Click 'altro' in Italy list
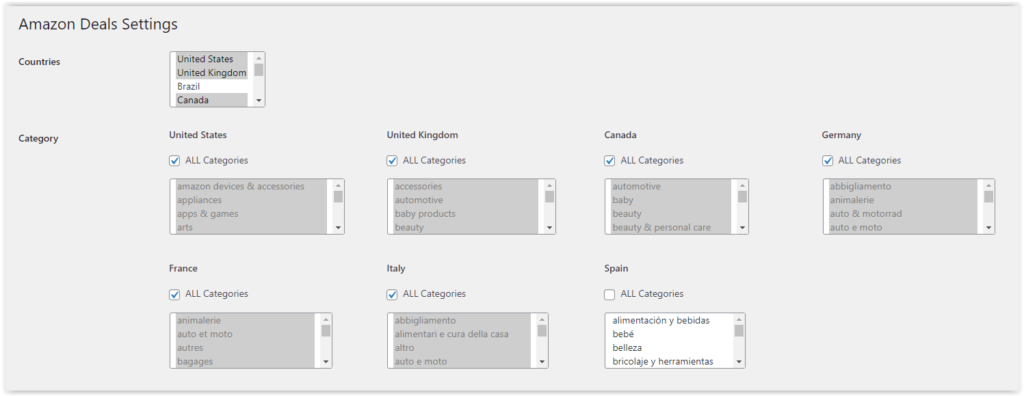This screenshot has height=396, width=1024. tap(462, 348)
